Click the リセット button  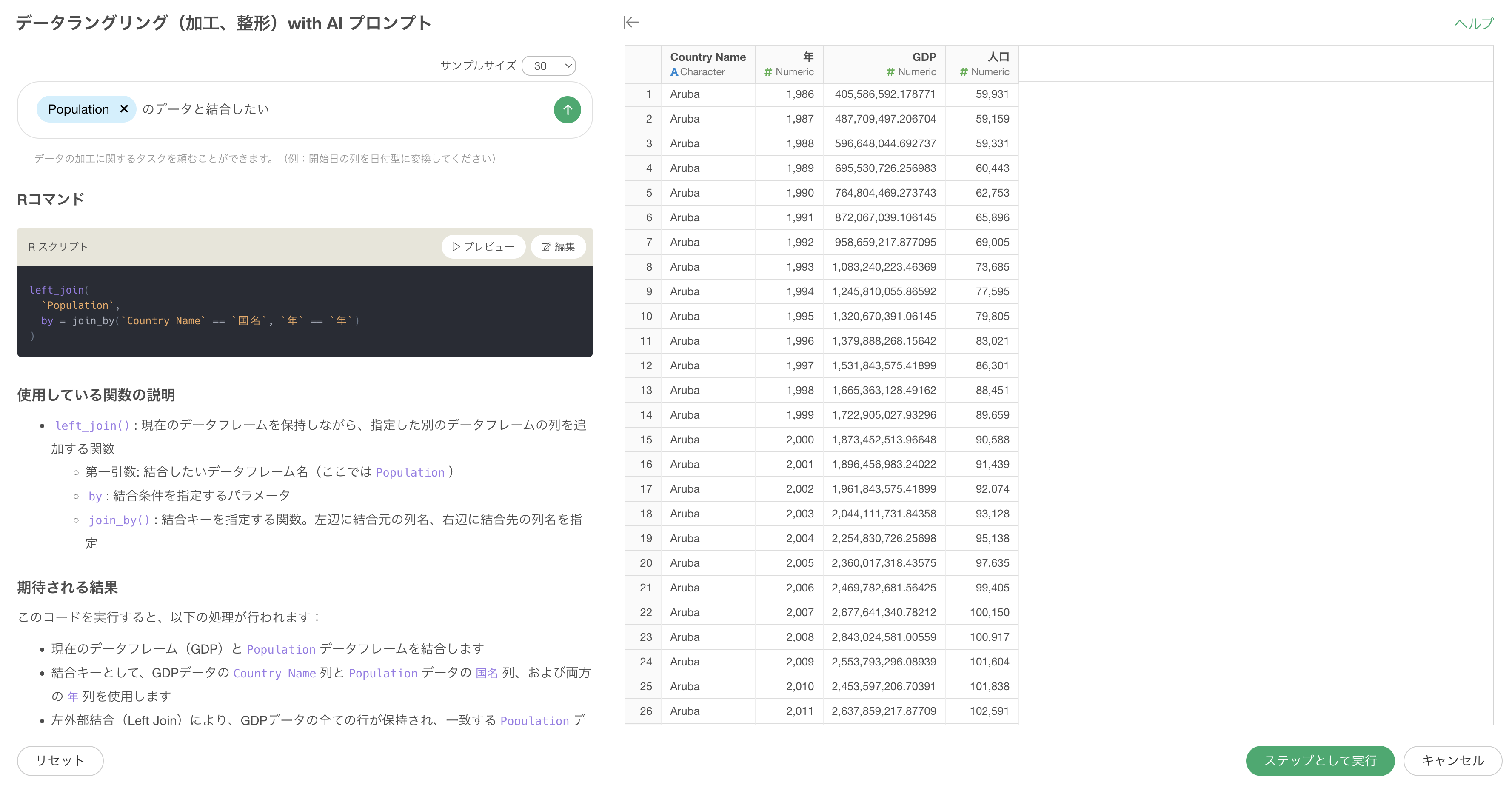click(60, 760)
